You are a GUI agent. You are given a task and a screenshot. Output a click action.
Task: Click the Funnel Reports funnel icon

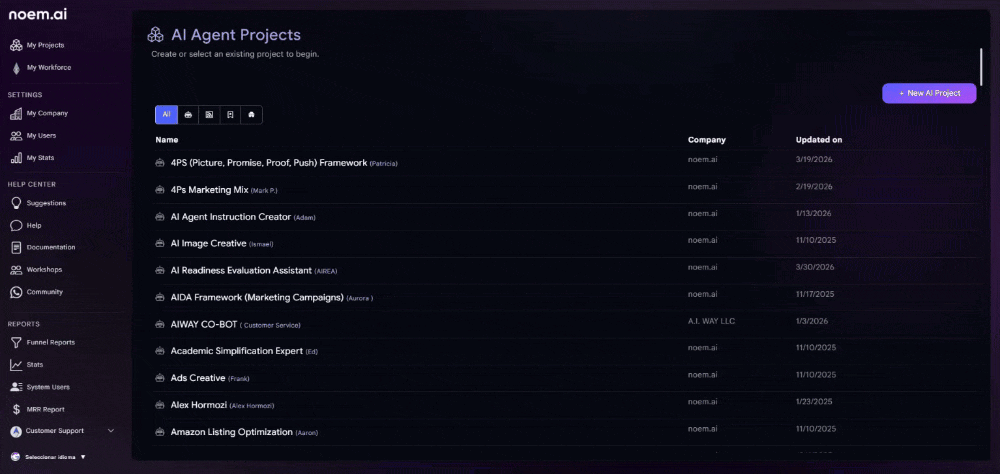(x=16, y=342)
